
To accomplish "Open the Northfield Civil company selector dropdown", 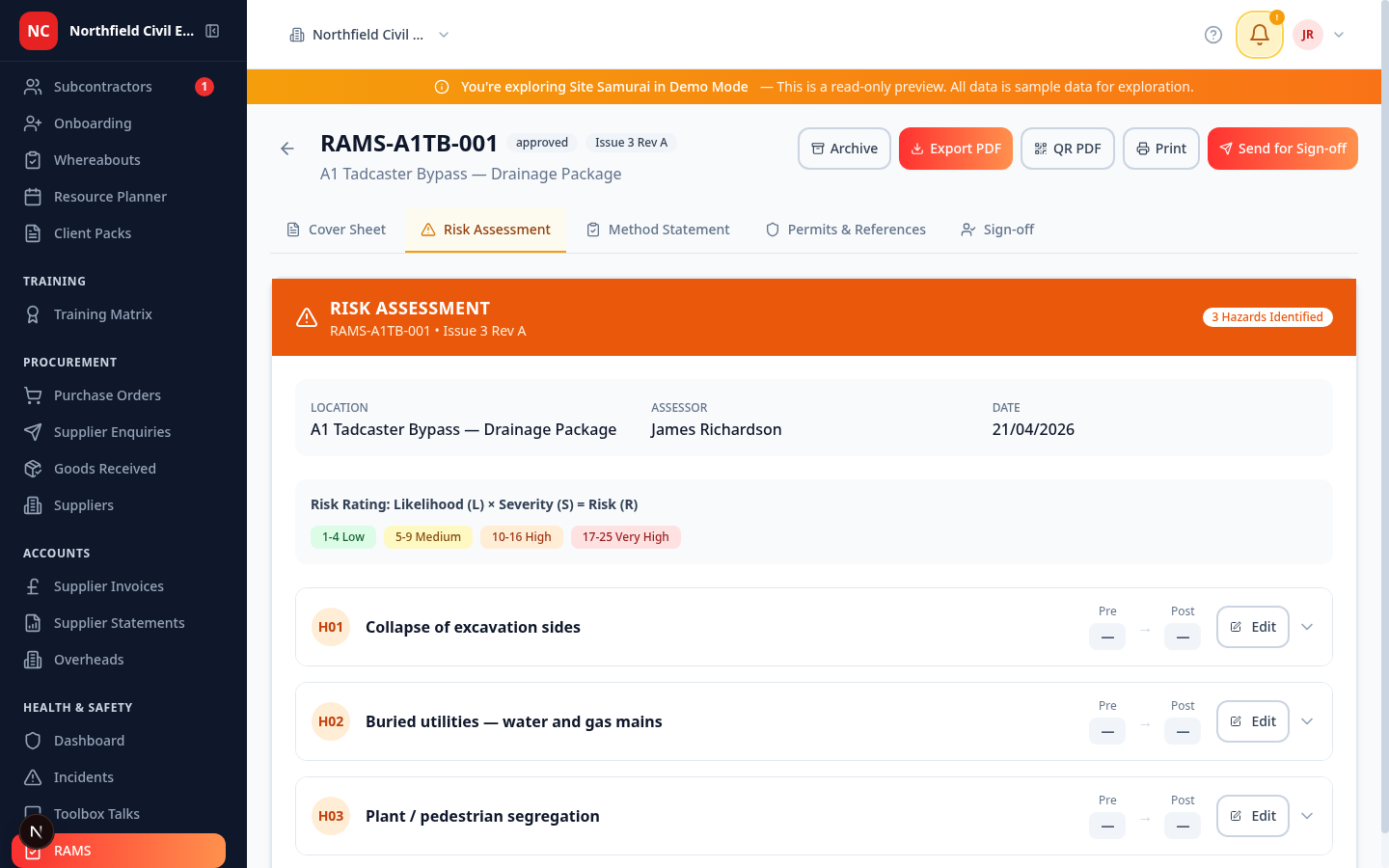I will click(x=369, y=33).
